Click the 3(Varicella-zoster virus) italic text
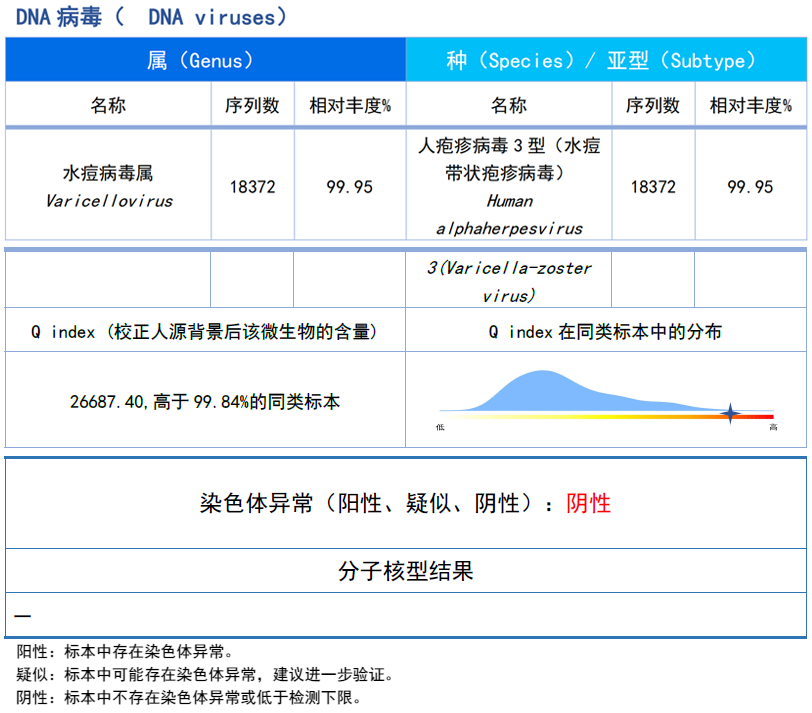Image resolution: width=812 pixels, height=713 pixels. click(x=508, y=281)
